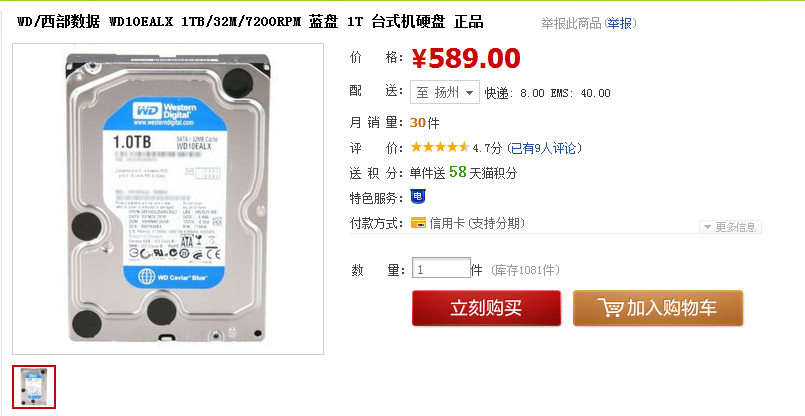Click the 58 天猫积分 points text

[x=483, y=173]
